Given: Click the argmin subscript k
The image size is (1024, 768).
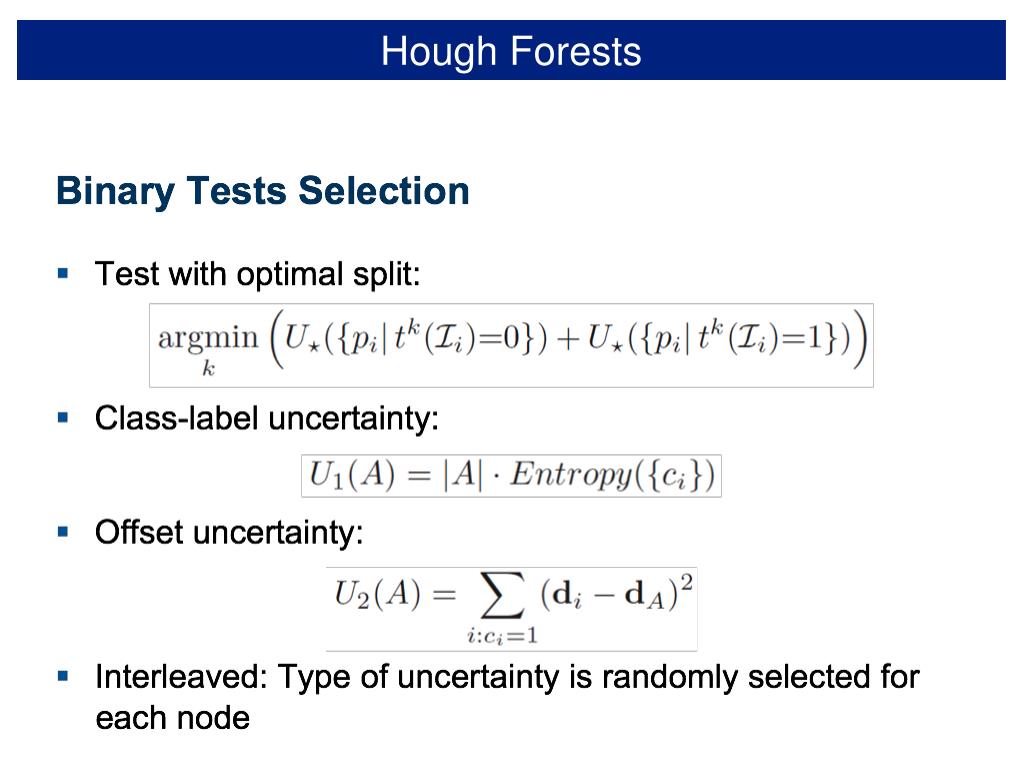Looking at the screenshot, I should 208,369.
